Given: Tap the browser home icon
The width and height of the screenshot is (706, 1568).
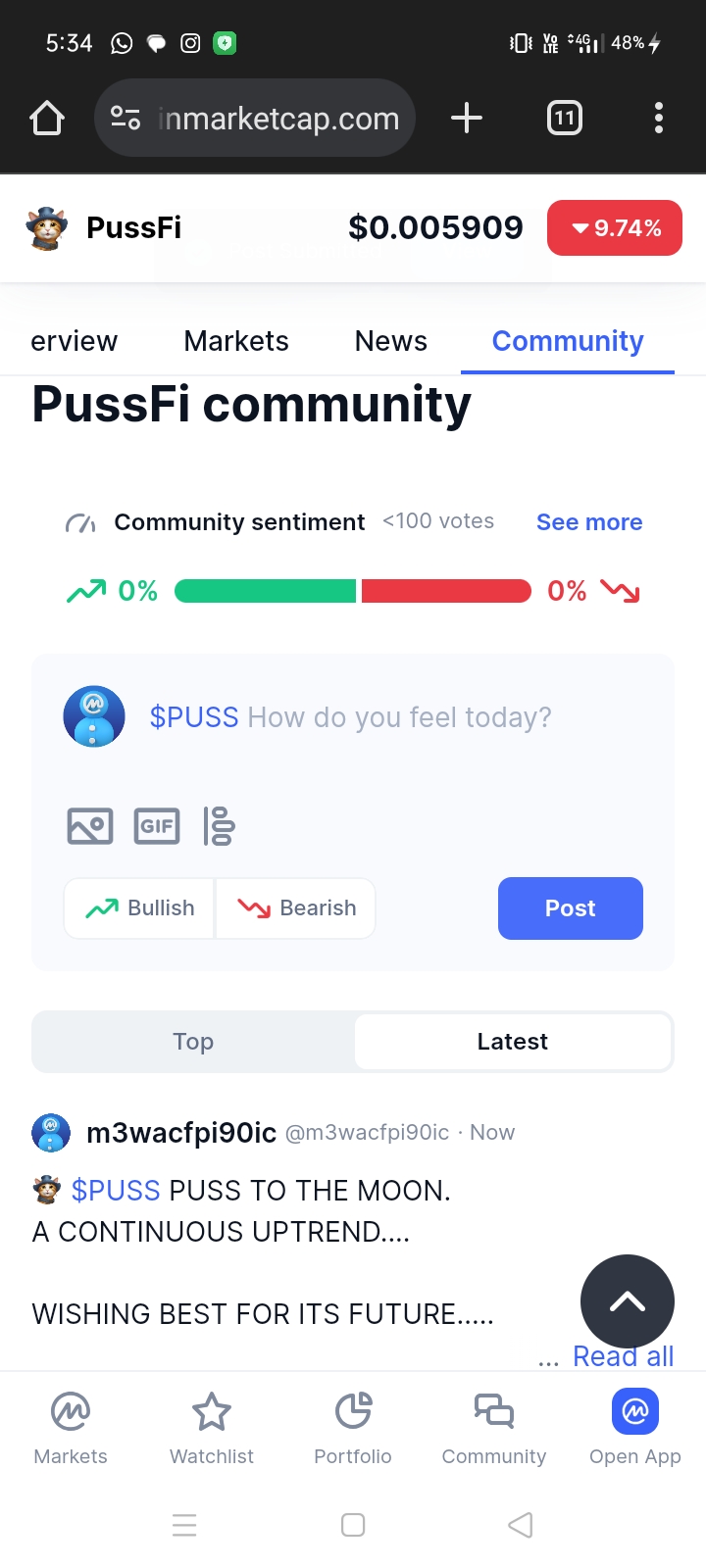Looking at the screenshot, I should point(47,119).
